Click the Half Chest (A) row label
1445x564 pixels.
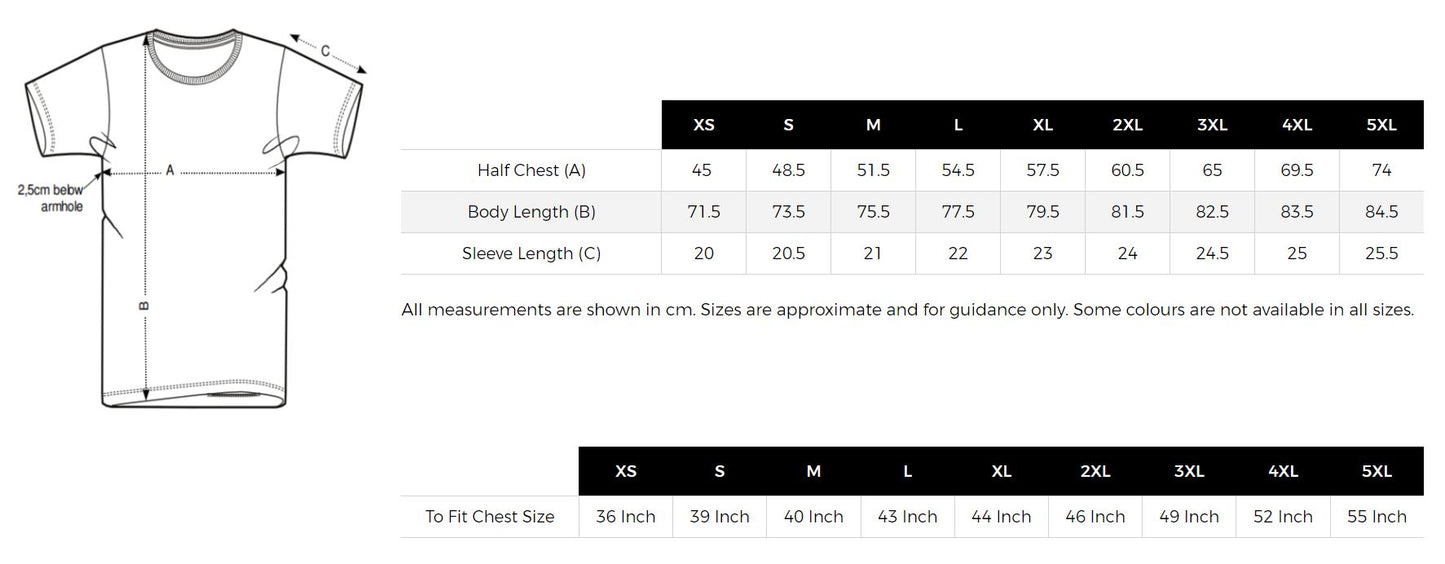pyautogui.click(x=531, y=170)
